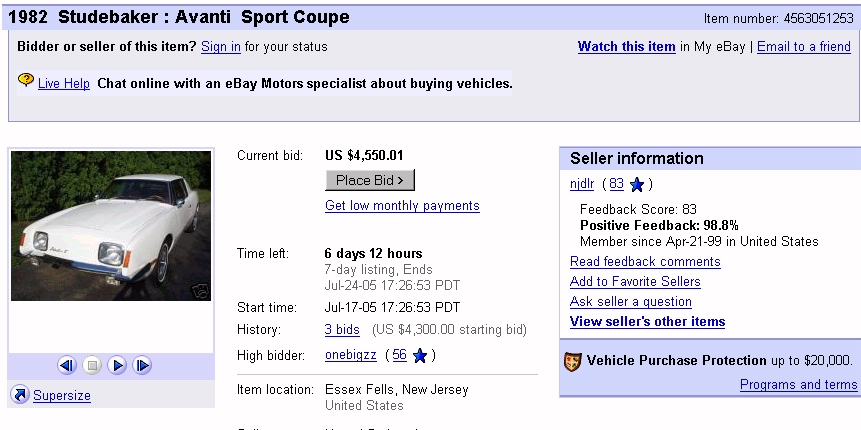
Task: Click the Live Help chat bubble icon
Action: coord(26,80)
